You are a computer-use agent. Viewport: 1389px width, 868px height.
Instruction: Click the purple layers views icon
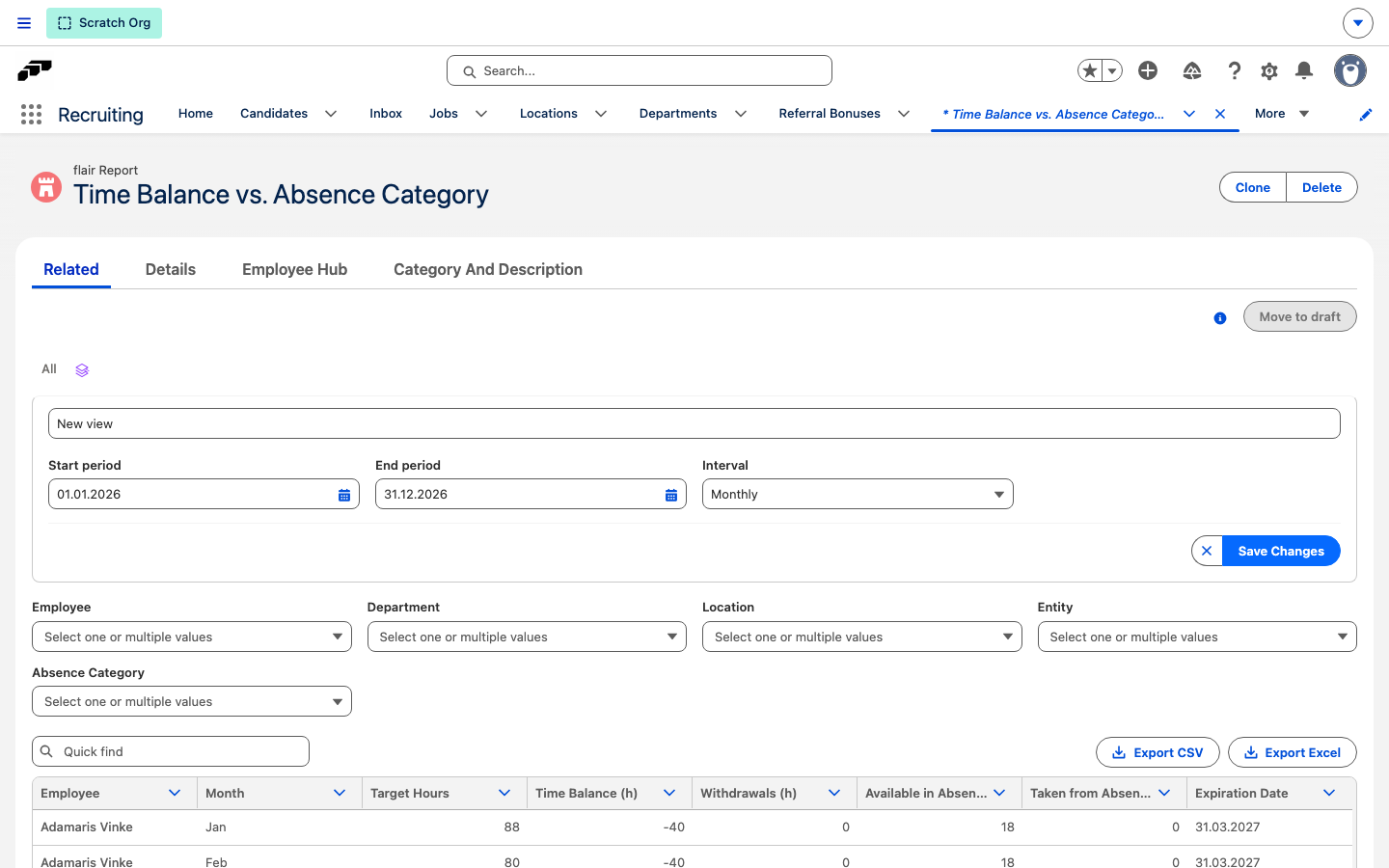click(x=82, y=370)
